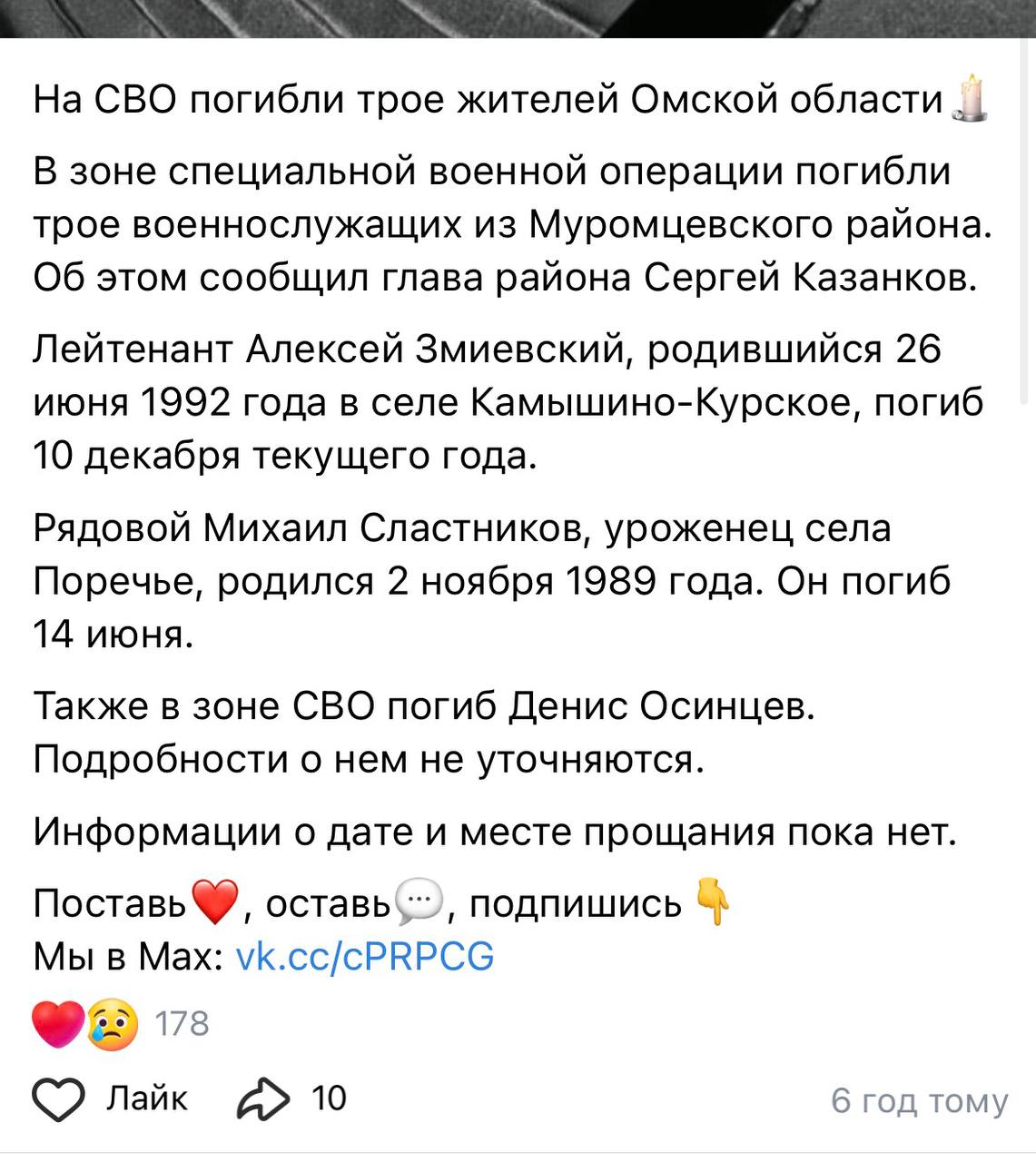Tap the outlined heart Like icon

click(x=59, y=1099)
